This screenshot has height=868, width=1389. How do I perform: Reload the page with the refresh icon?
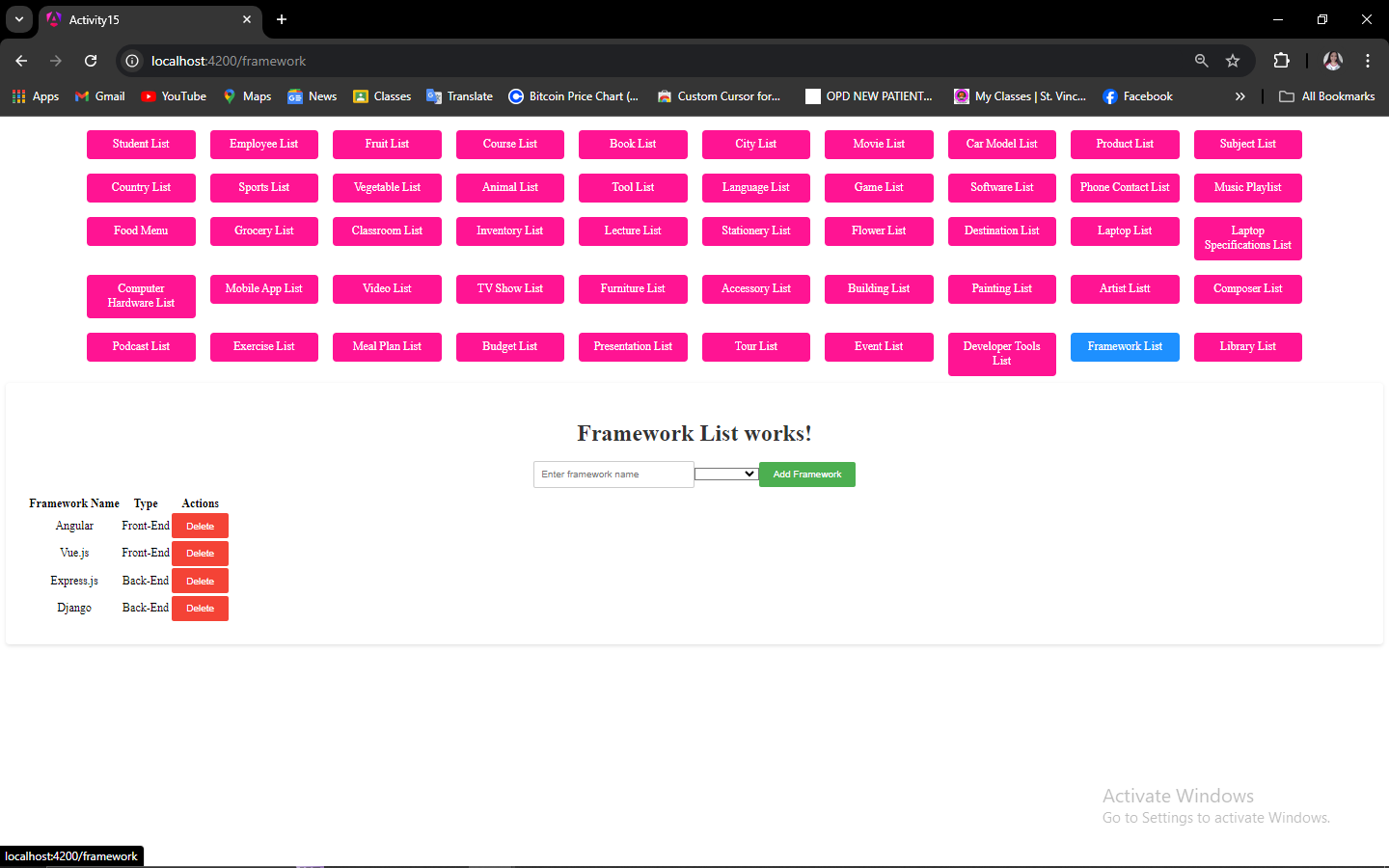pos(91,61)
